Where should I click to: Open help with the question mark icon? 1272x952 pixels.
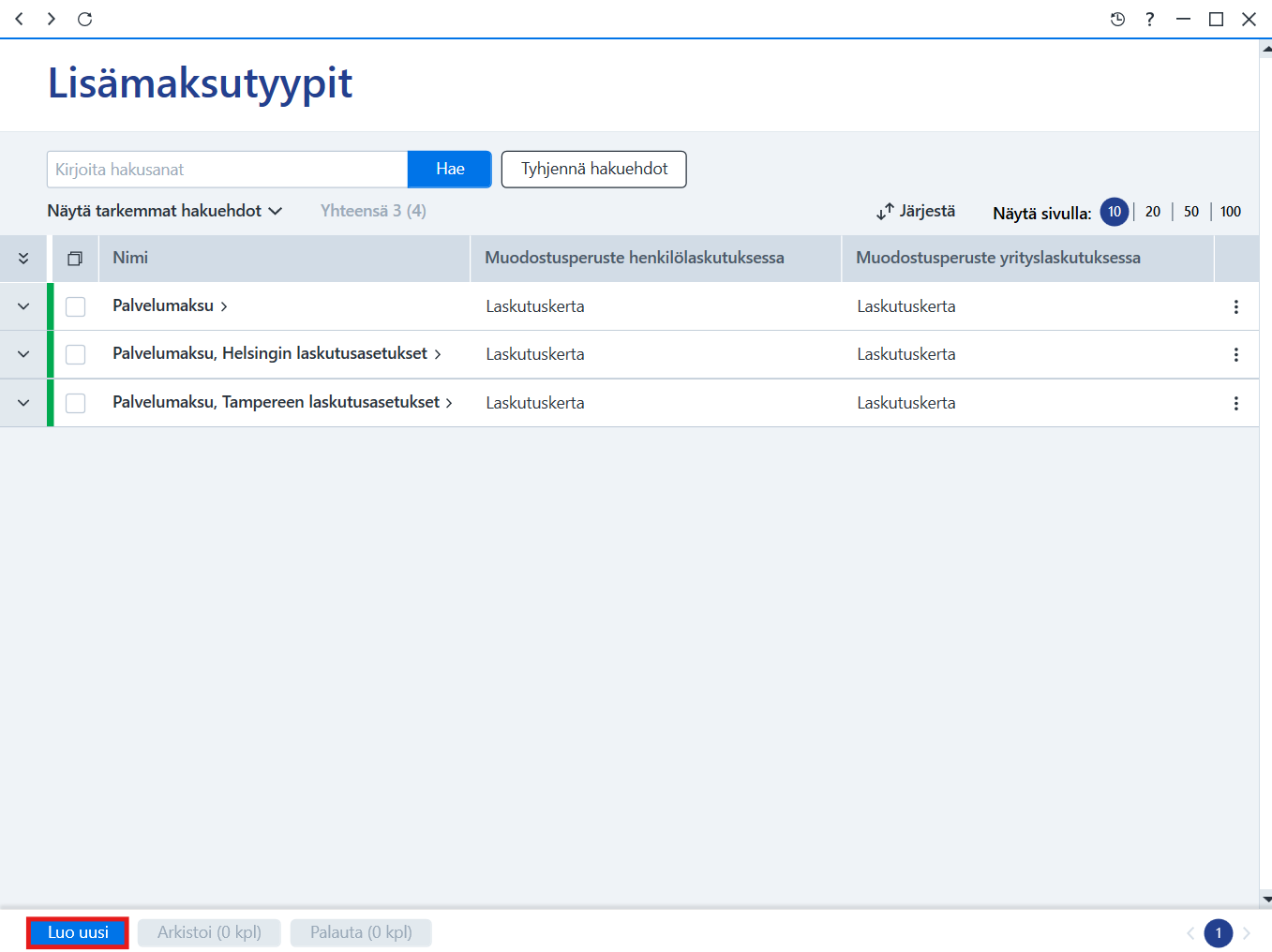(1150, 19)
